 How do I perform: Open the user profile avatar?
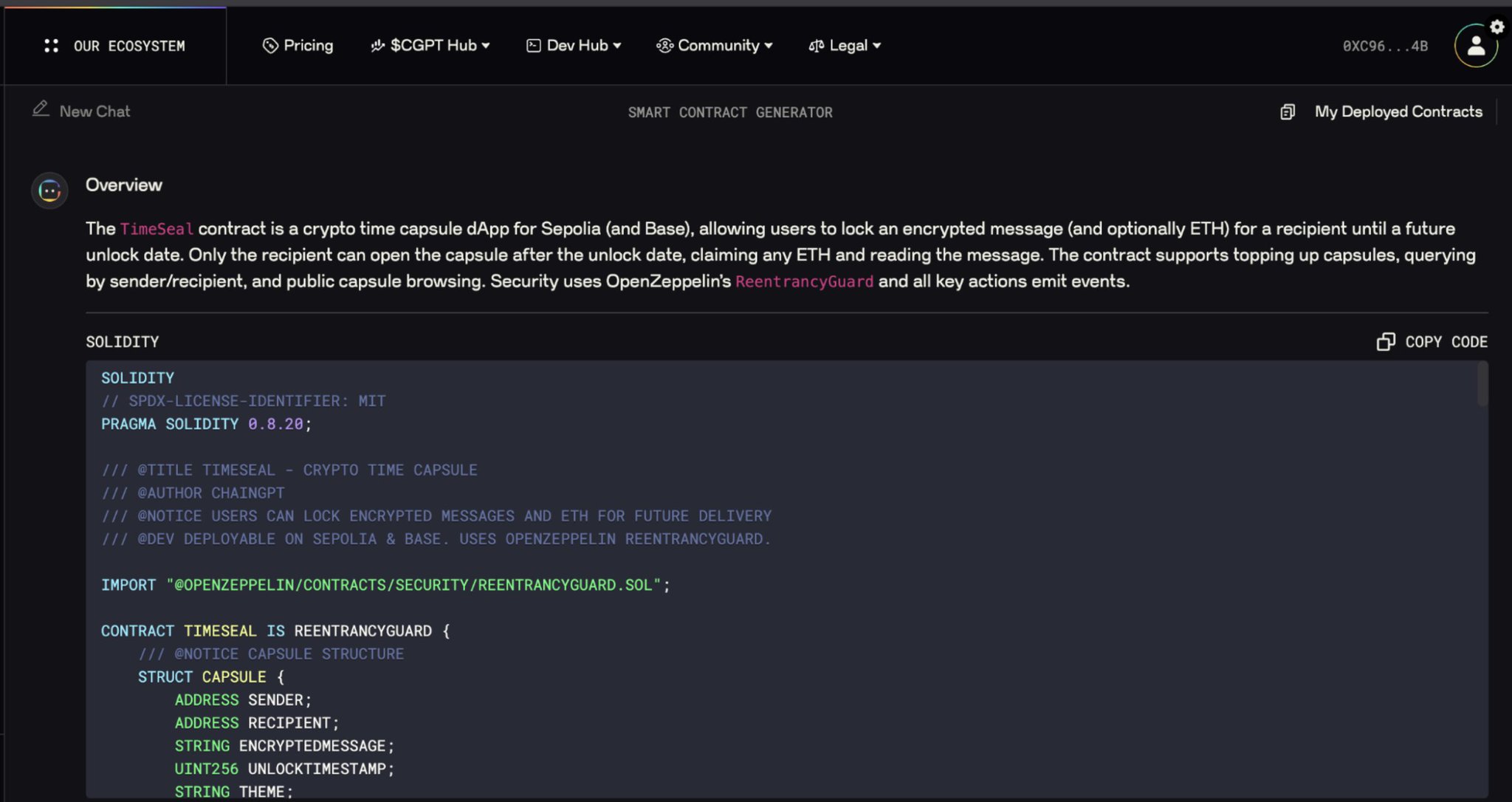tap(1475, 47)
